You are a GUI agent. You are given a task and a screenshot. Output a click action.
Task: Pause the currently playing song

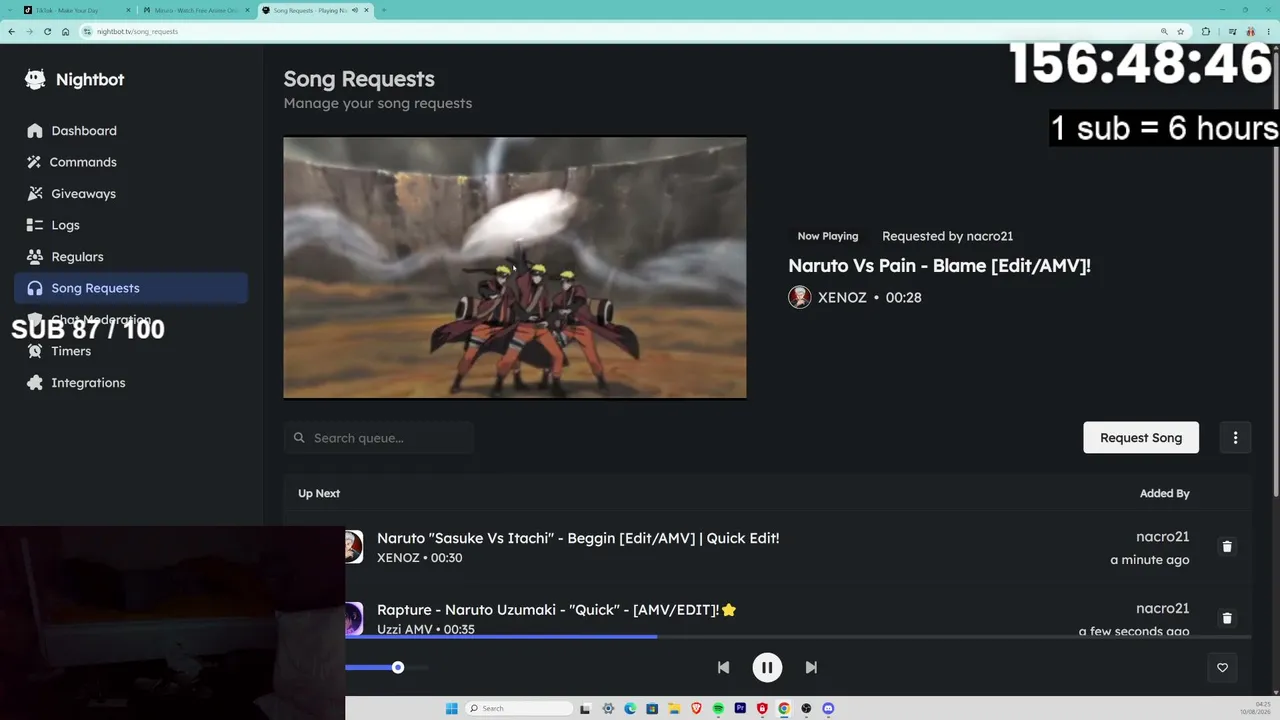click(767, 667)
